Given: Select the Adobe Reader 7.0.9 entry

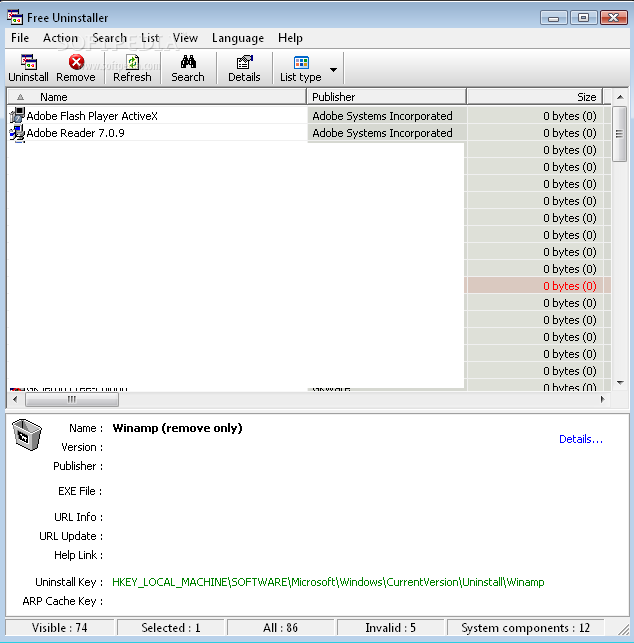Looking at the screenshot, I should coord(75,133).
